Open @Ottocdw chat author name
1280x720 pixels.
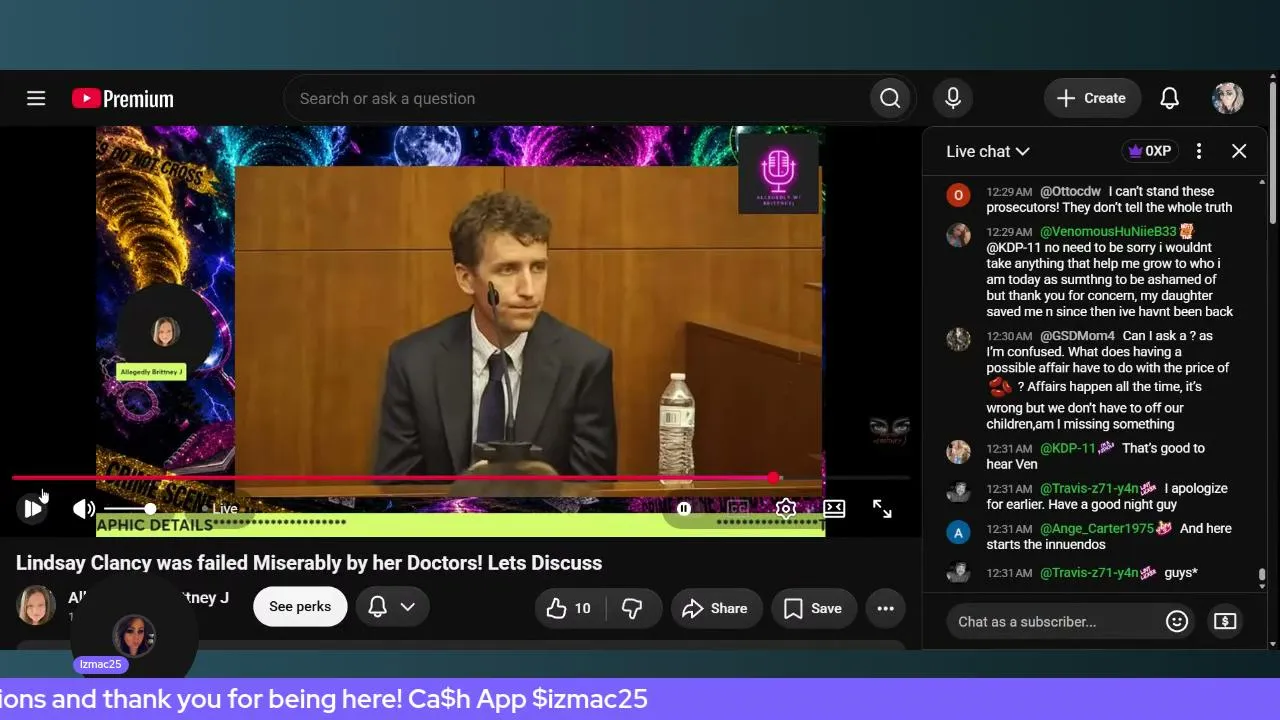(x=1070, y=191)
